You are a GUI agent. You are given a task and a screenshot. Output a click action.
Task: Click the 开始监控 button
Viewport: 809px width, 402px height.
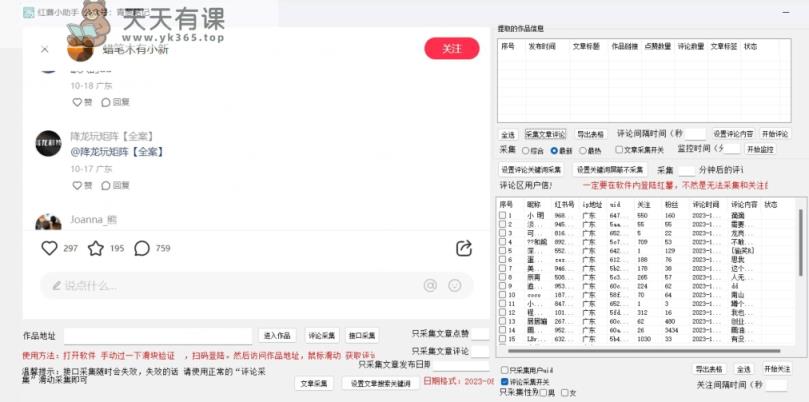pyautogui.click(x=761, y=149)
